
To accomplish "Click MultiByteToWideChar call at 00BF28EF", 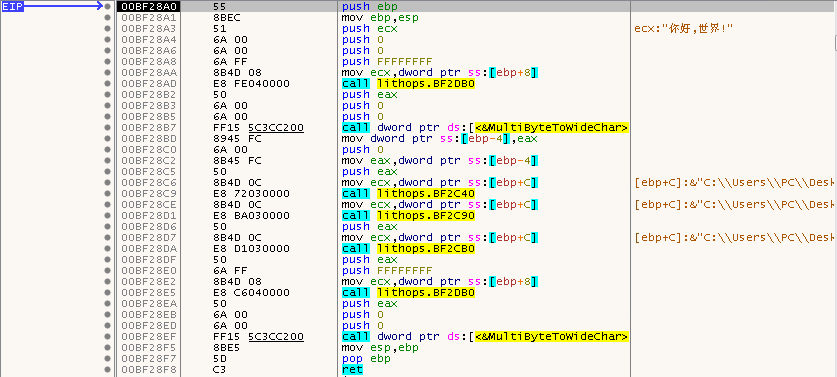I will [x=485, y=336].
